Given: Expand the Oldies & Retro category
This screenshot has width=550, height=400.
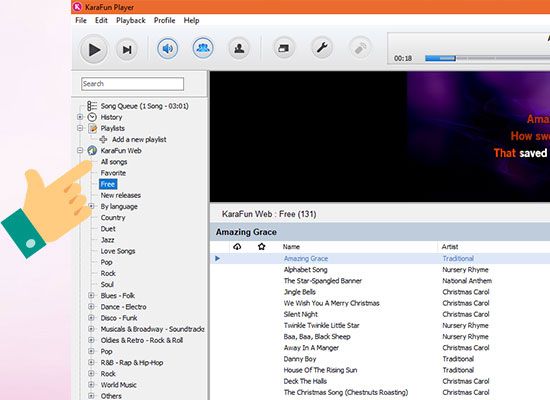Looking at the screenshot, I should (x=91, y=340).
